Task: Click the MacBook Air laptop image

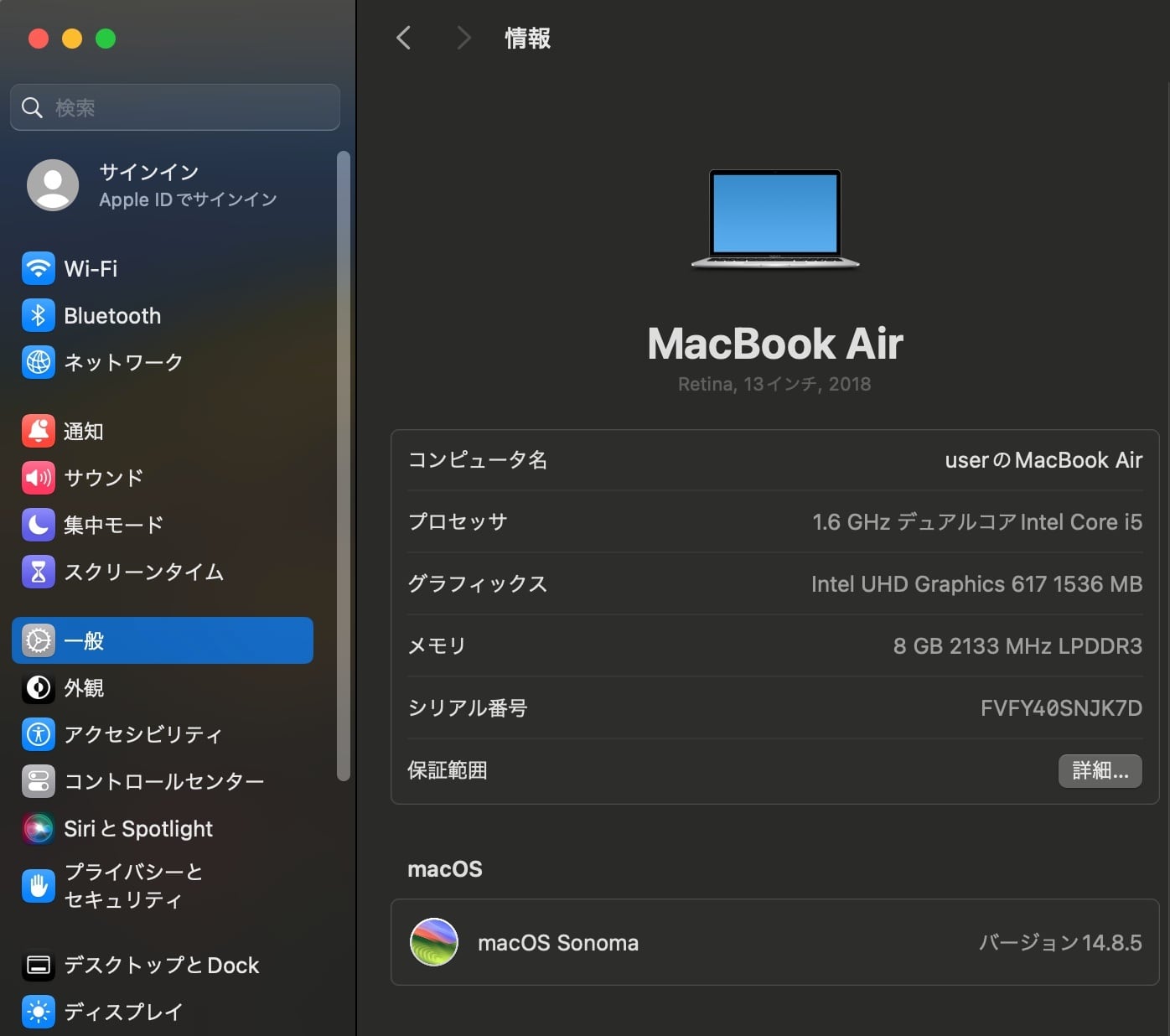Action: point(775,220)
